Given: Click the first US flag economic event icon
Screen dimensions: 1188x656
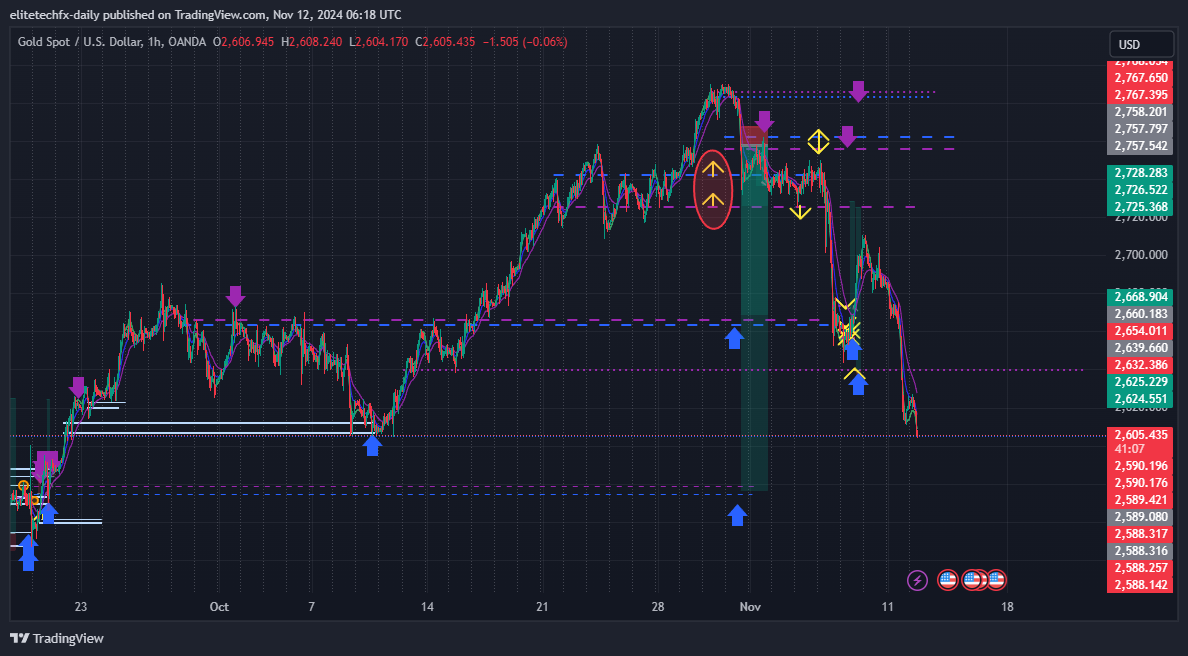Looking at the screenshot, I should coord(947,580).
